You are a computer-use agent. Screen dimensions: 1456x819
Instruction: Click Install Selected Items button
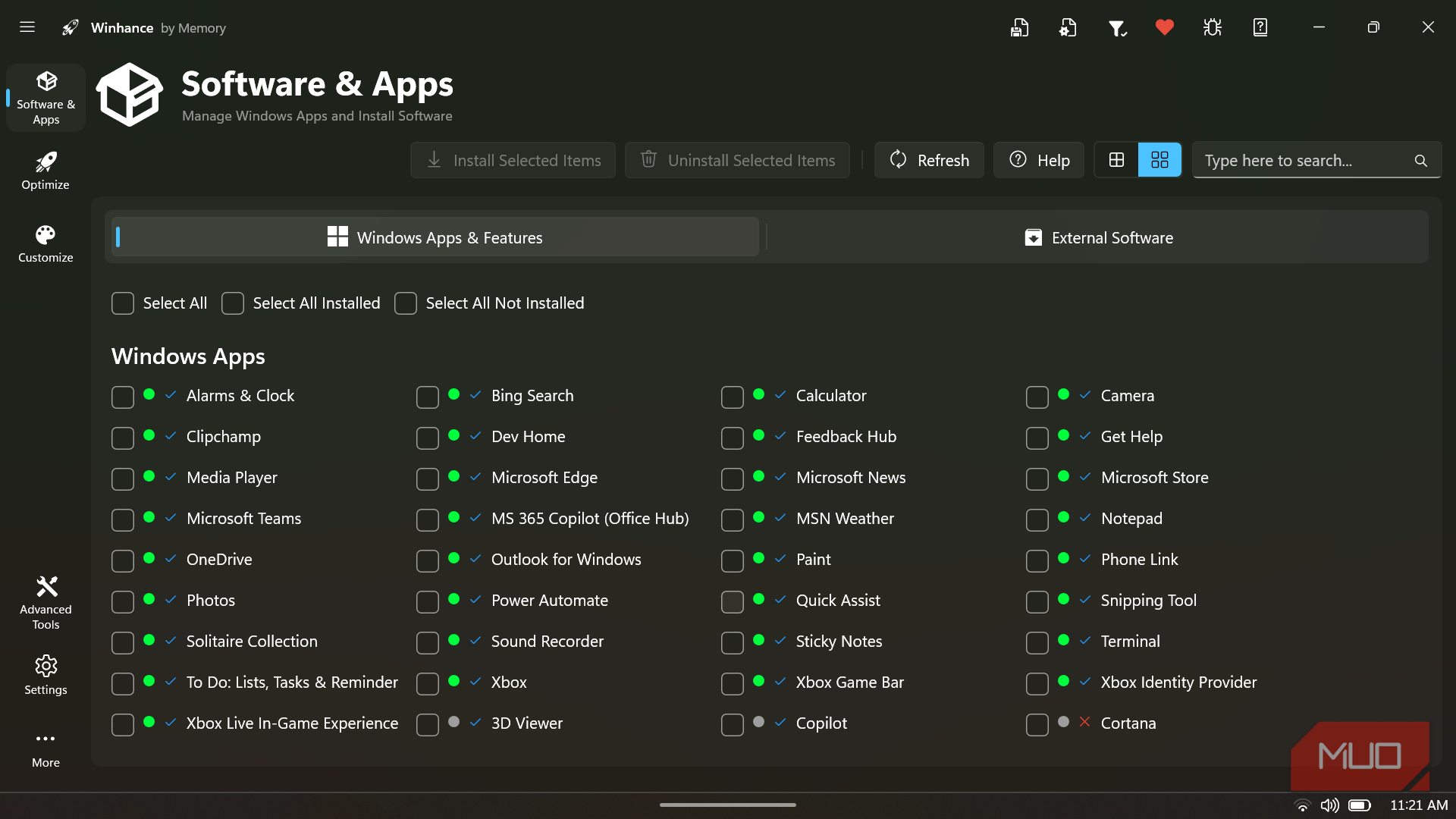point(513,160)
